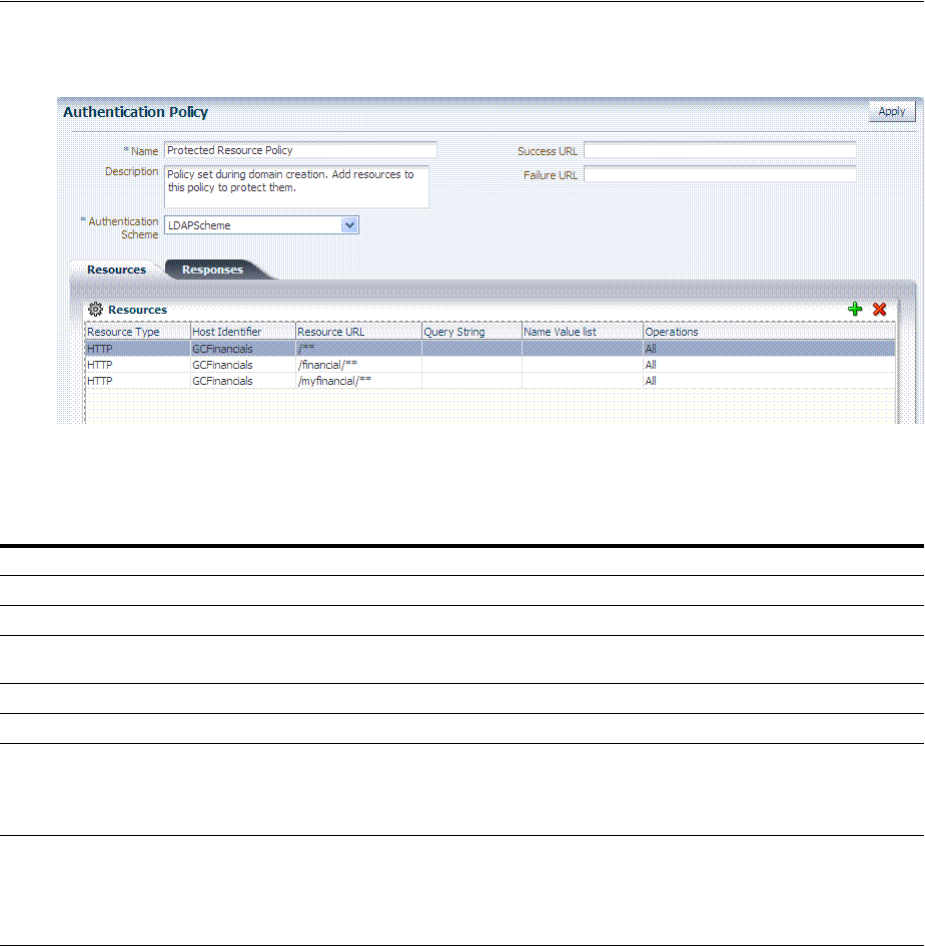Click the Resource URL column header

tap(358, 332)
